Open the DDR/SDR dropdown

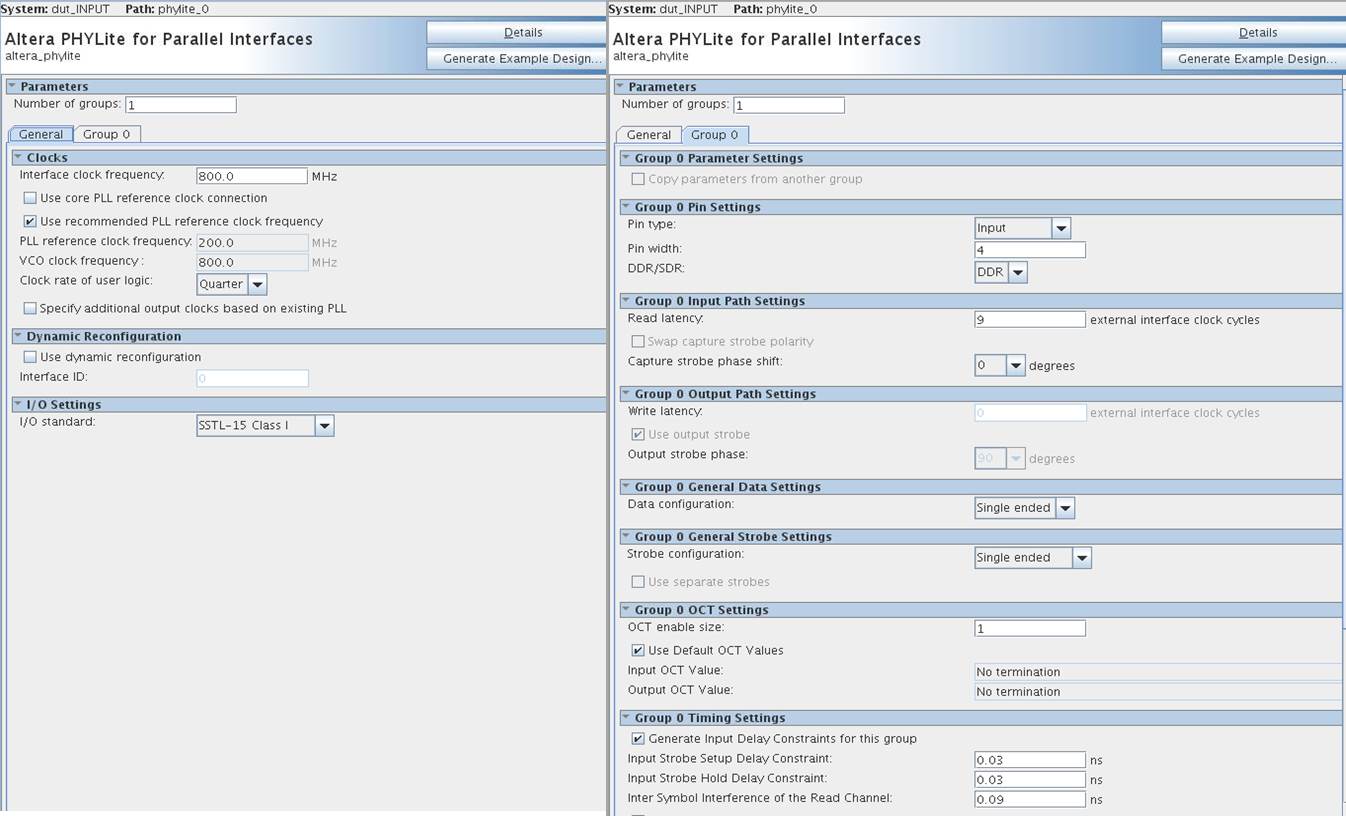coord(1001,272)
